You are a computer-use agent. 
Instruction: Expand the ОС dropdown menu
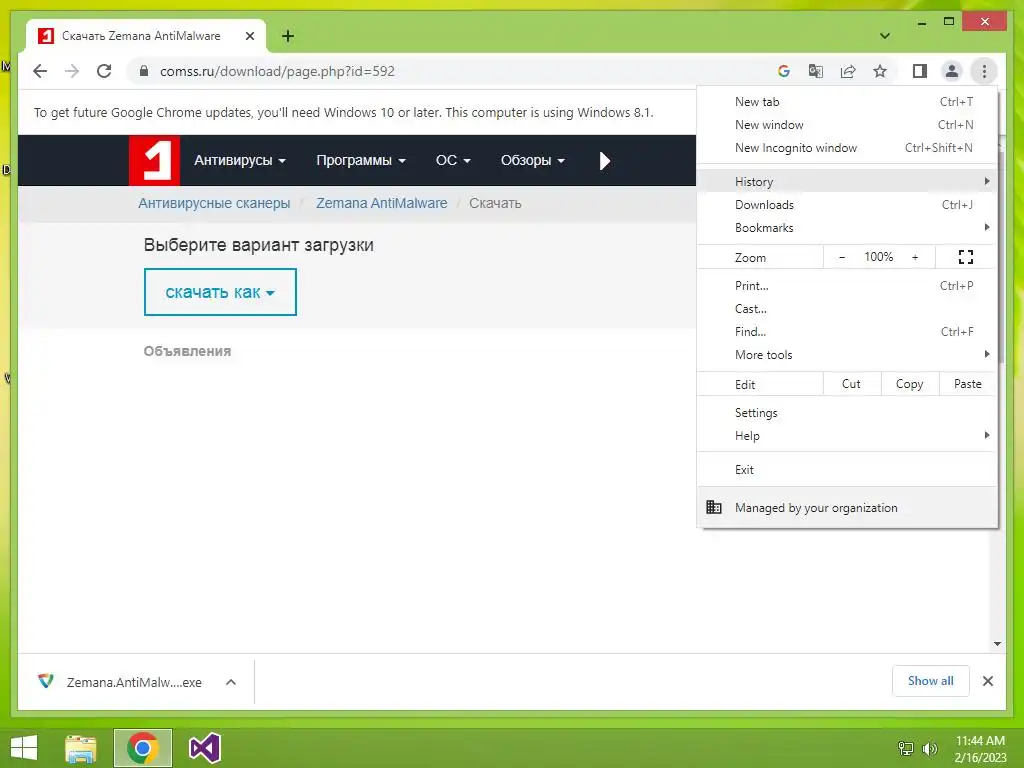coord(453,161)
